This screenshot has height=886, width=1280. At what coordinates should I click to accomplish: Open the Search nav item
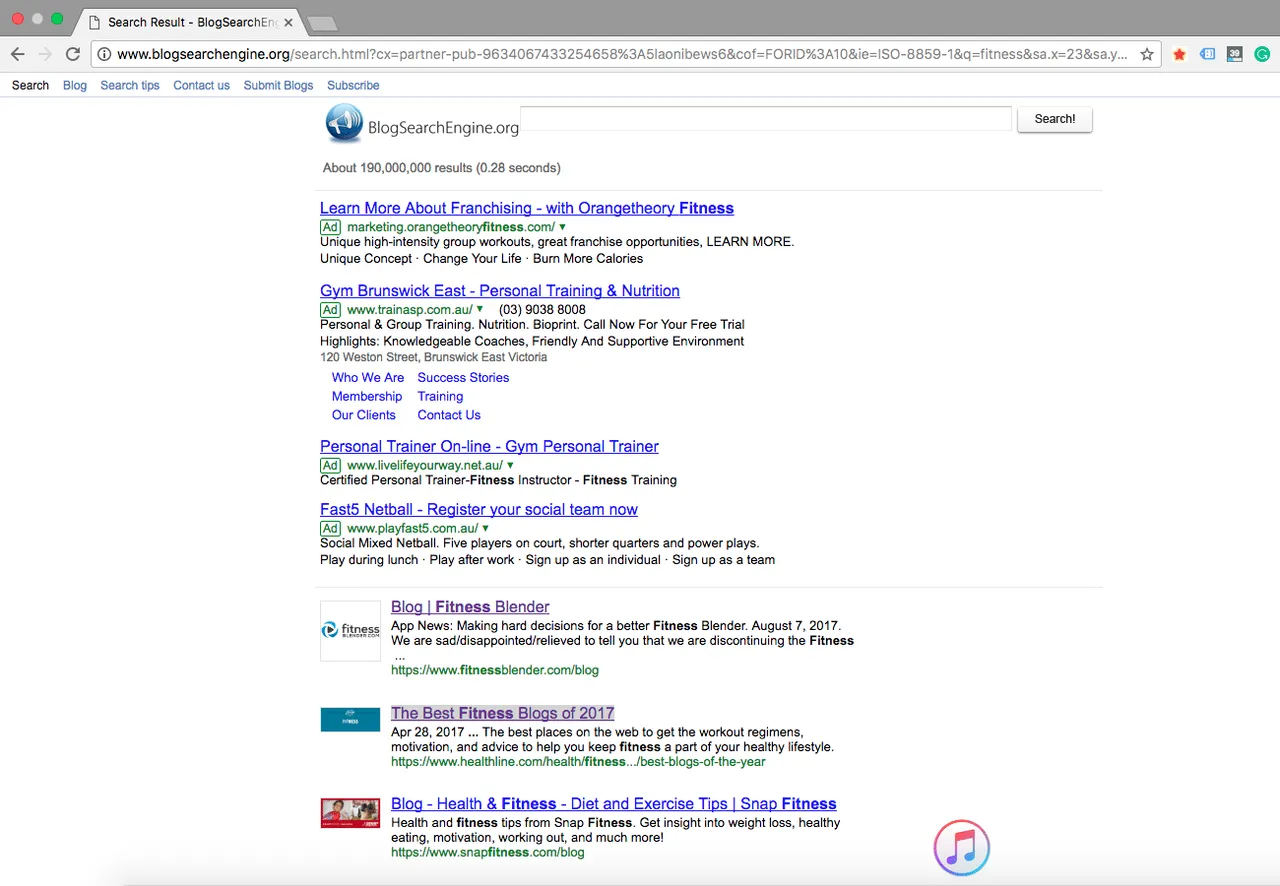point(30,85)
